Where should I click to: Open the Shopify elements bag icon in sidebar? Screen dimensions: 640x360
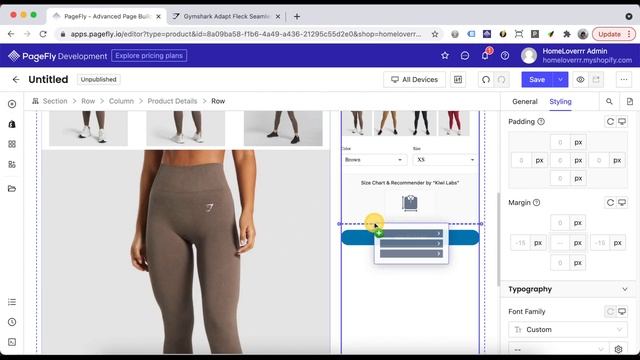click(x=12, y=124)
